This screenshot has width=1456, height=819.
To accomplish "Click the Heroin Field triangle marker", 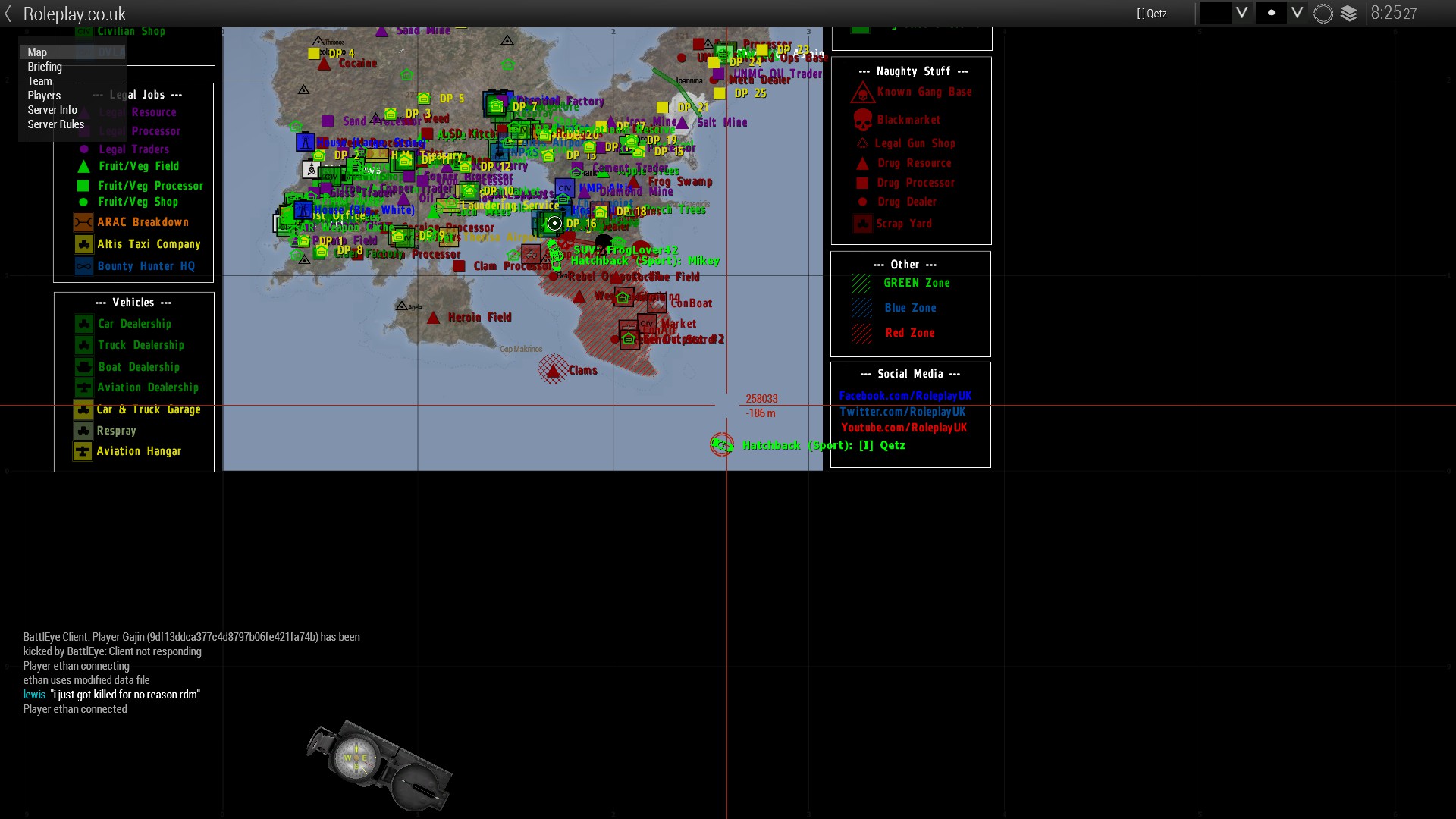I will click(x=433, y=318).
